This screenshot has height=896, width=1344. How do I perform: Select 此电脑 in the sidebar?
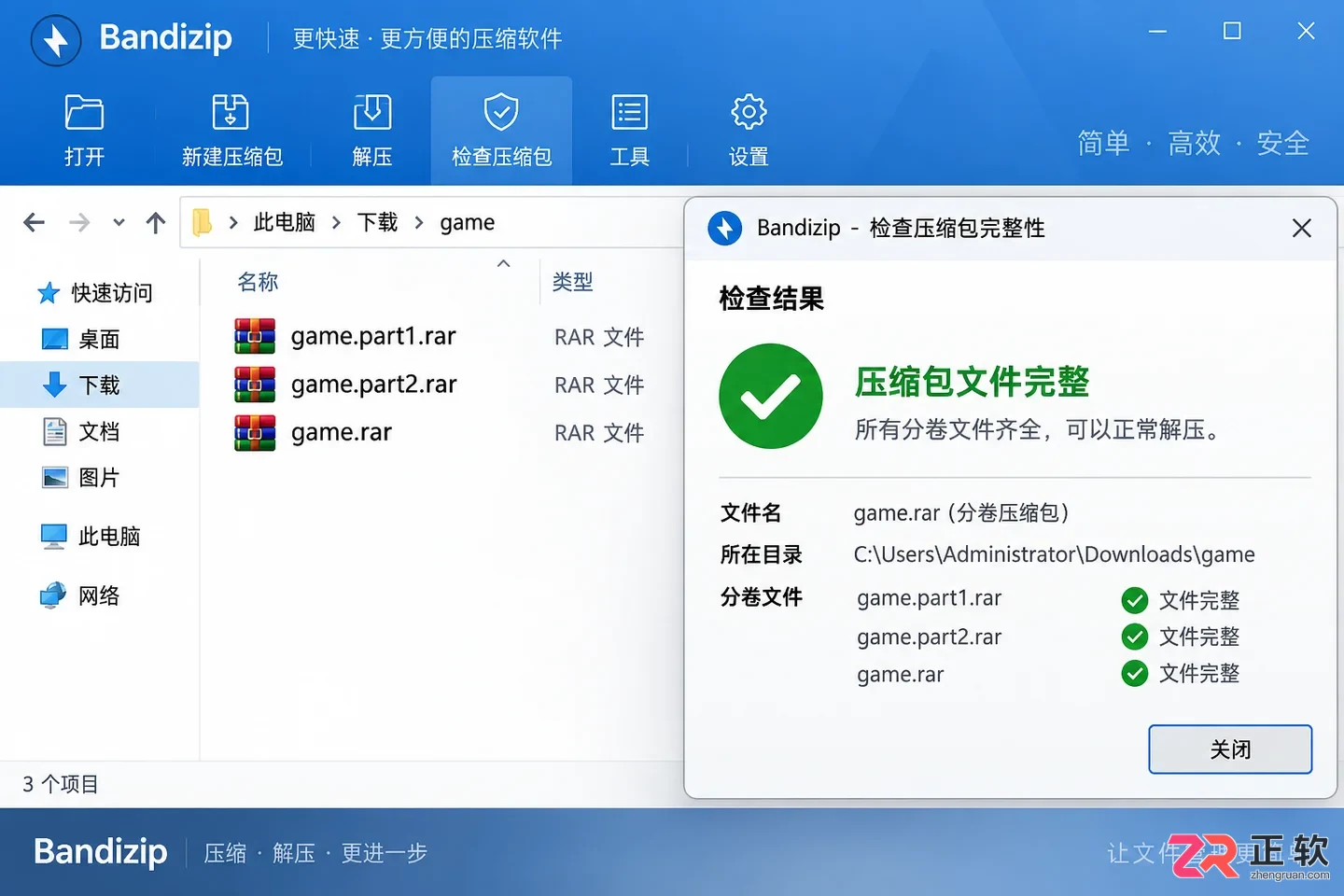[91, 537]
